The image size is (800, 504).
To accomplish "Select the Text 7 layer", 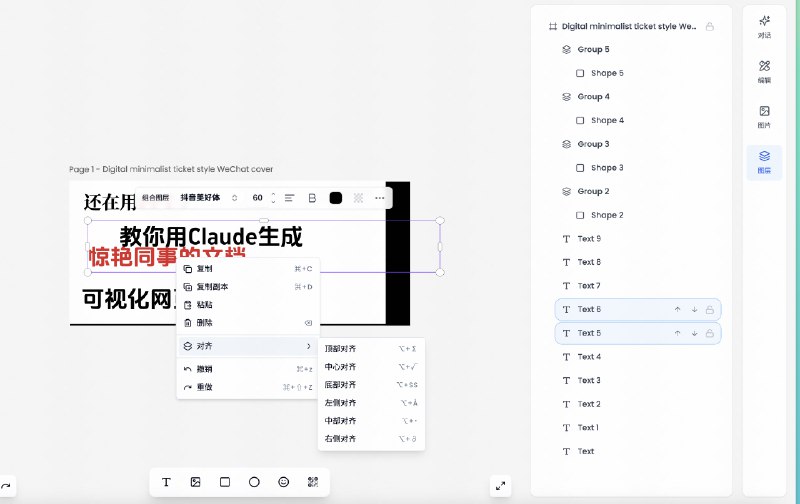I will tap(638, 286).
